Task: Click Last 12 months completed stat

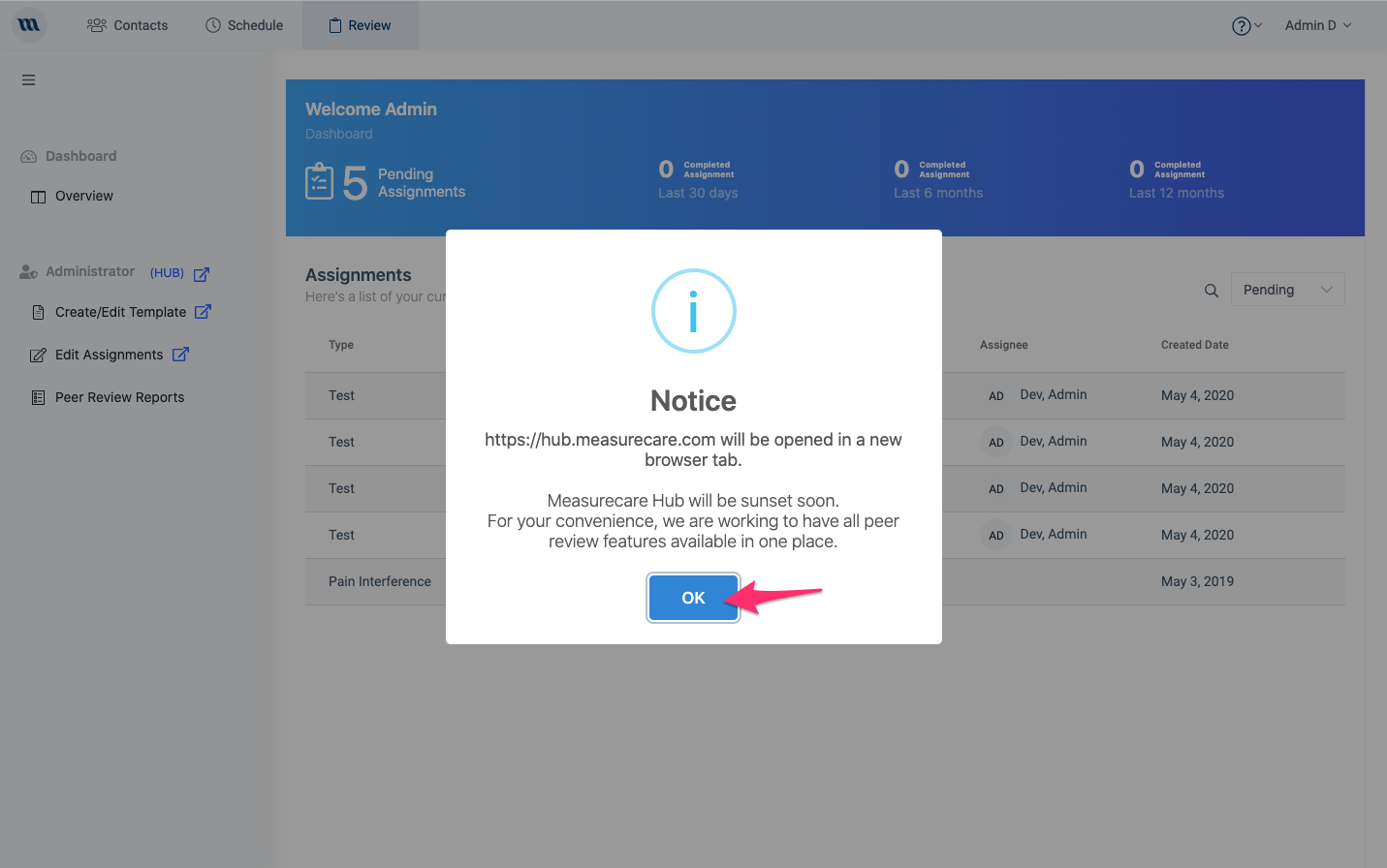Action: (1177, 180)
